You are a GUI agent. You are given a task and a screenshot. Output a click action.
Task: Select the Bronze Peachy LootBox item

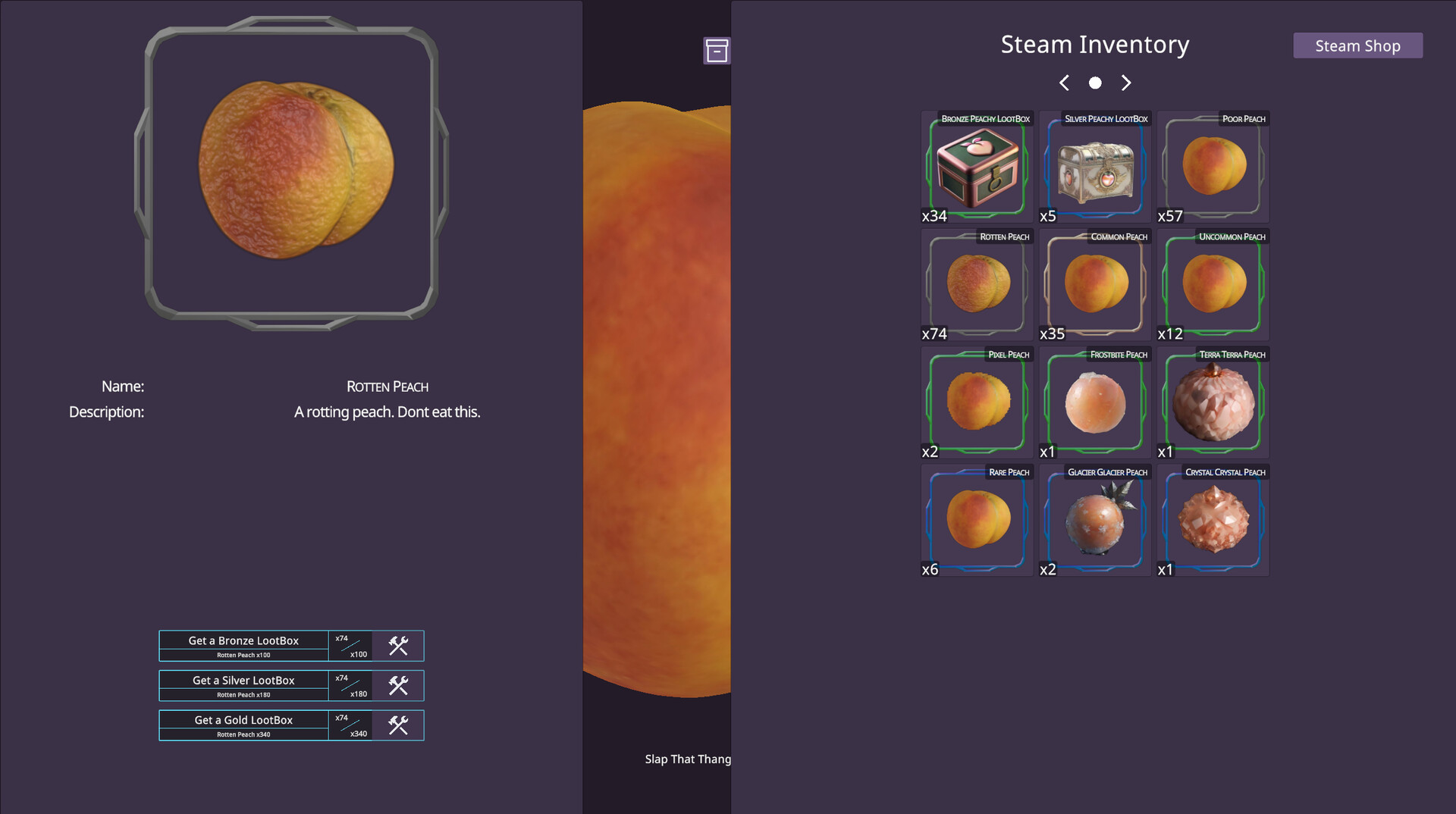(x=976, y=167)
